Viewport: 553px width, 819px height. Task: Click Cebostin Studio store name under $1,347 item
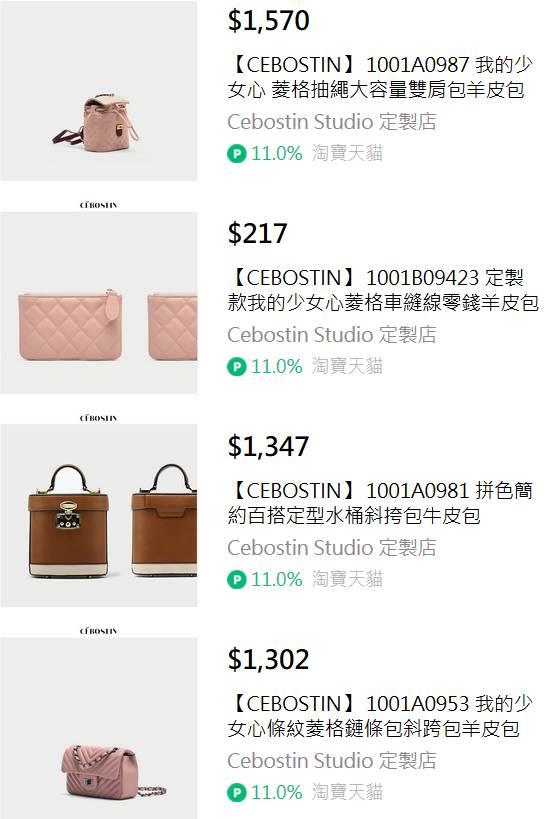[332, 548]
